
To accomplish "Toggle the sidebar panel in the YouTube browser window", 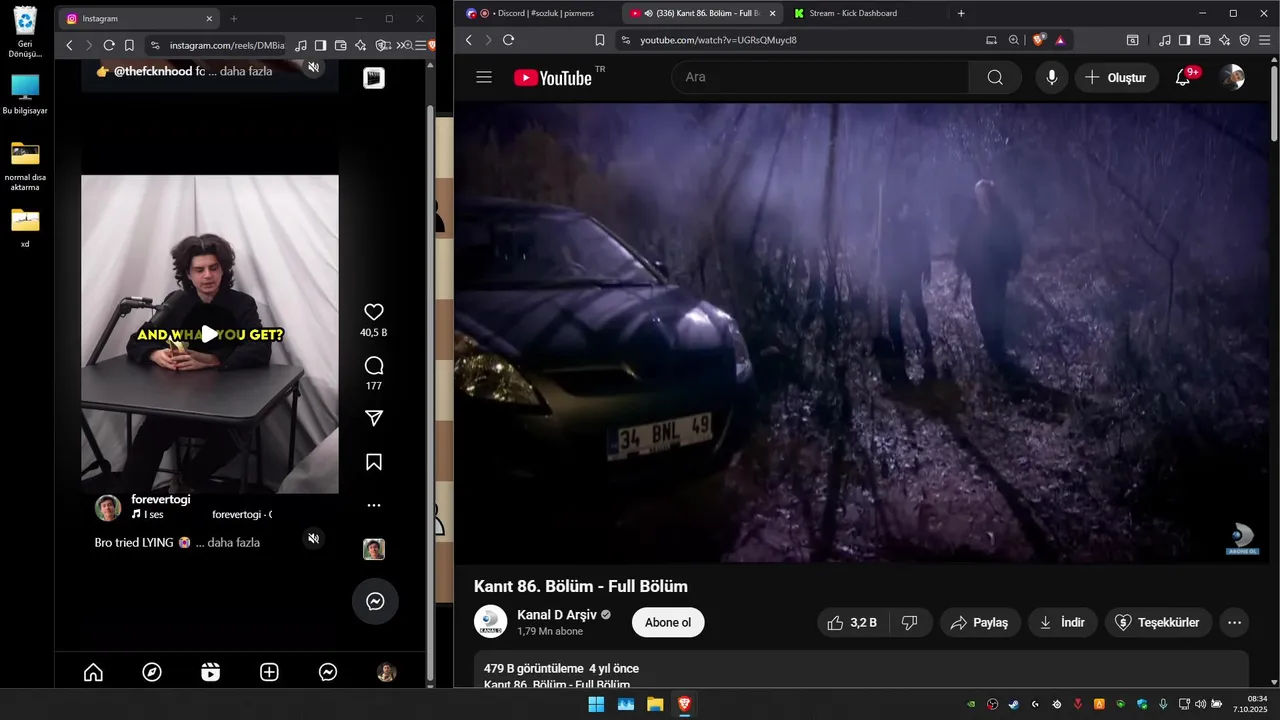I will 1184,40.
